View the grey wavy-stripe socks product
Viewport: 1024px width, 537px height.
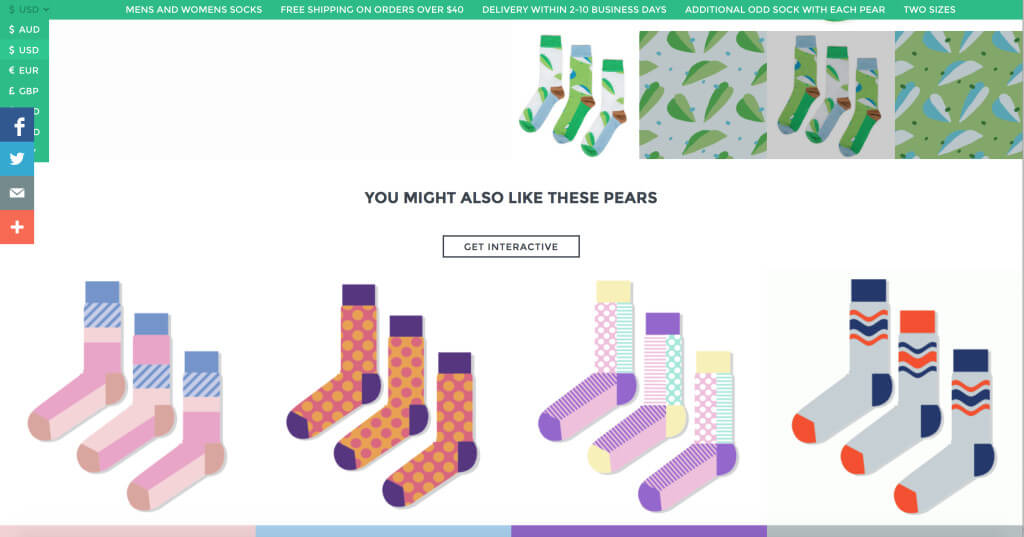click(895, 395)
